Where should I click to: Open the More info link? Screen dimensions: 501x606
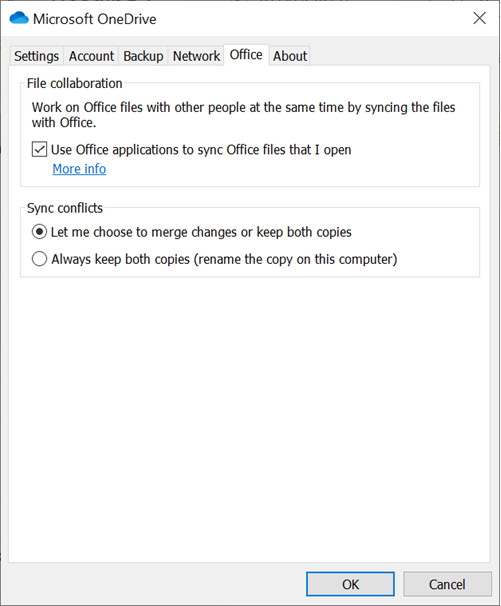coord(79,169)
